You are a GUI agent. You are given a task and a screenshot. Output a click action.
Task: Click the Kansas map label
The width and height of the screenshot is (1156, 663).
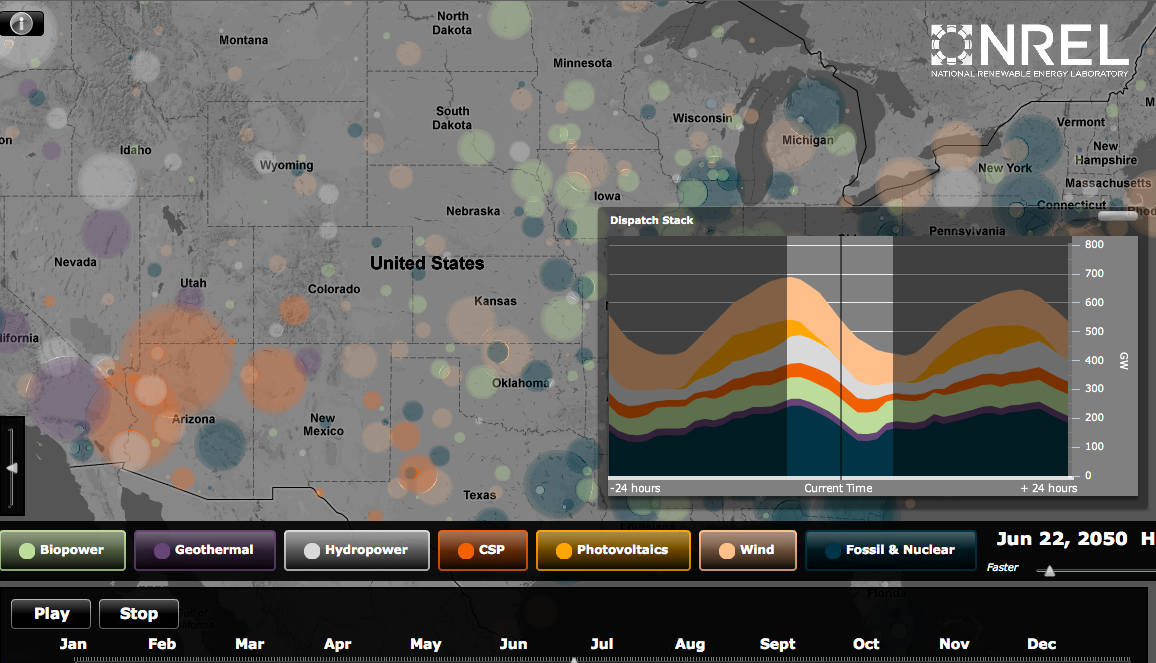pyautogui.click(x=495, y=301)
